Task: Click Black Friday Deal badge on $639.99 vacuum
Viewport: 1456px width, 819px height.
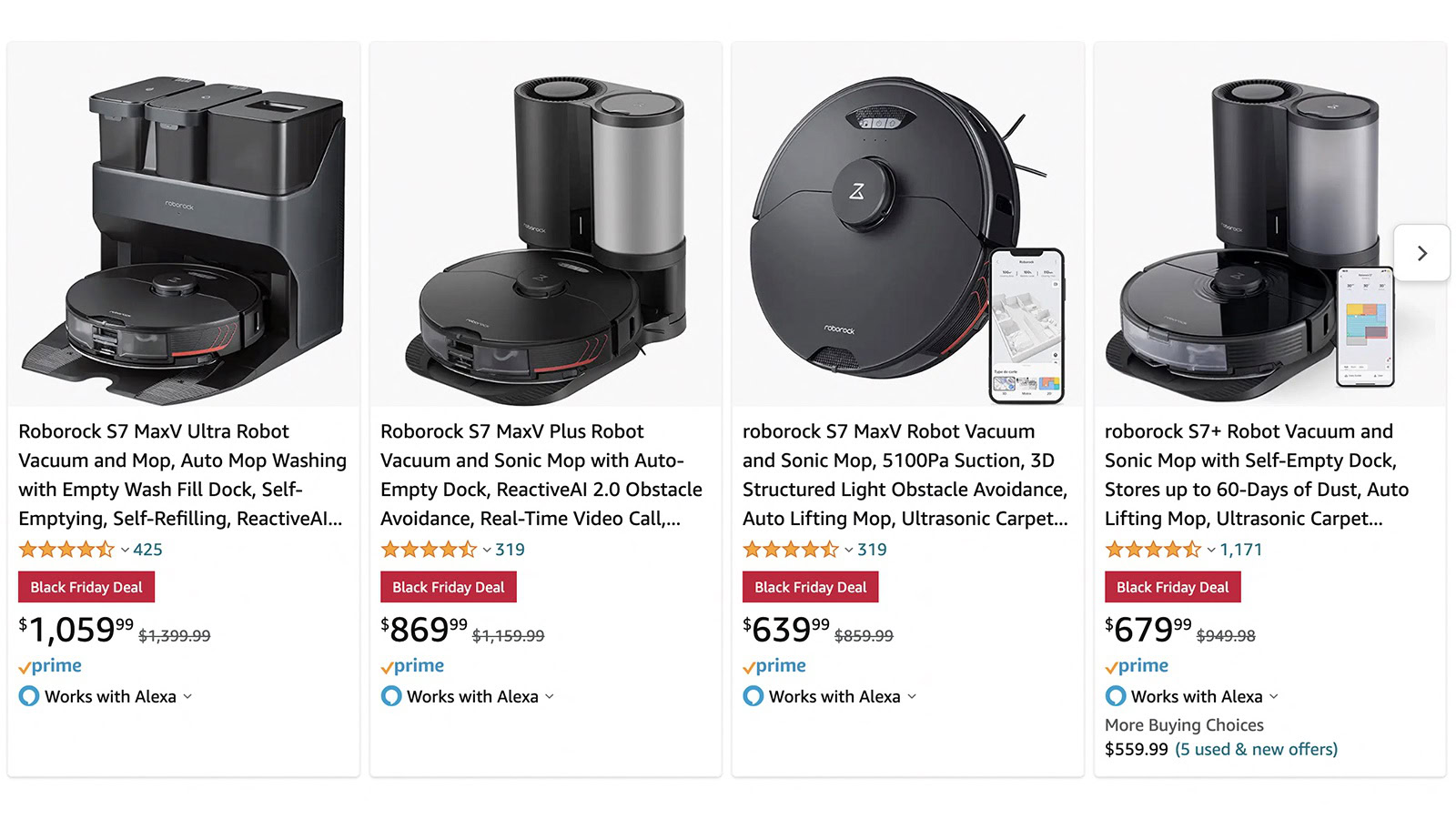Action: [x=810, y=587]
